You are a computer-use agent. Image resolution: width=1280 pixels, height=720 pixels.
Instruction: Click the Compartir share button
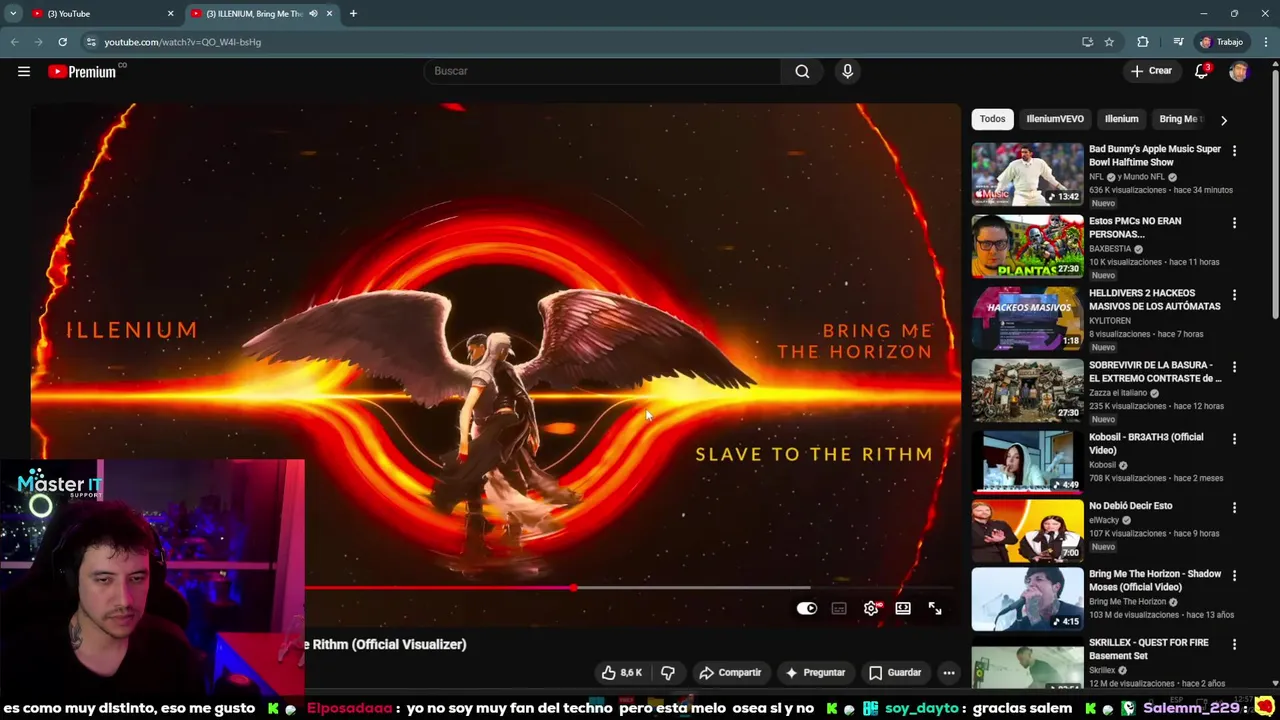[730, 673]
